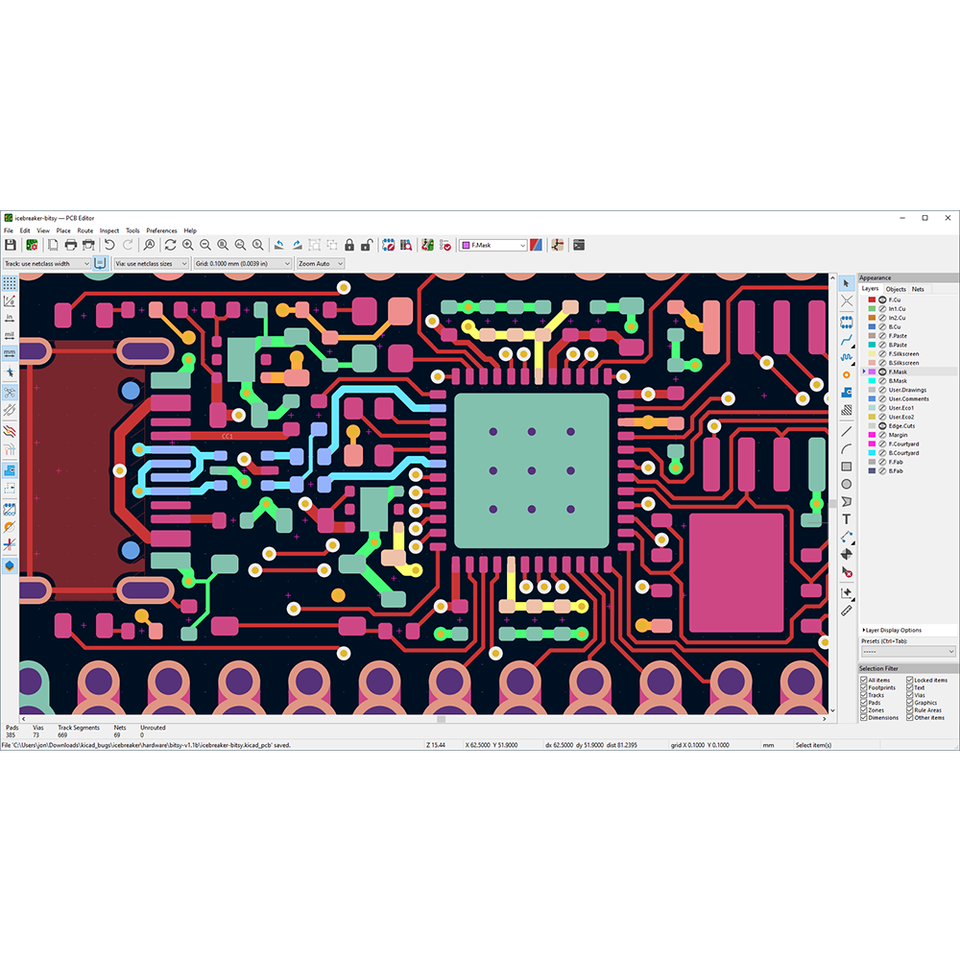This screenshot has width=960, height=960.
Task: Click the F.Cu red color swatch
Action: tap(872, 300)
